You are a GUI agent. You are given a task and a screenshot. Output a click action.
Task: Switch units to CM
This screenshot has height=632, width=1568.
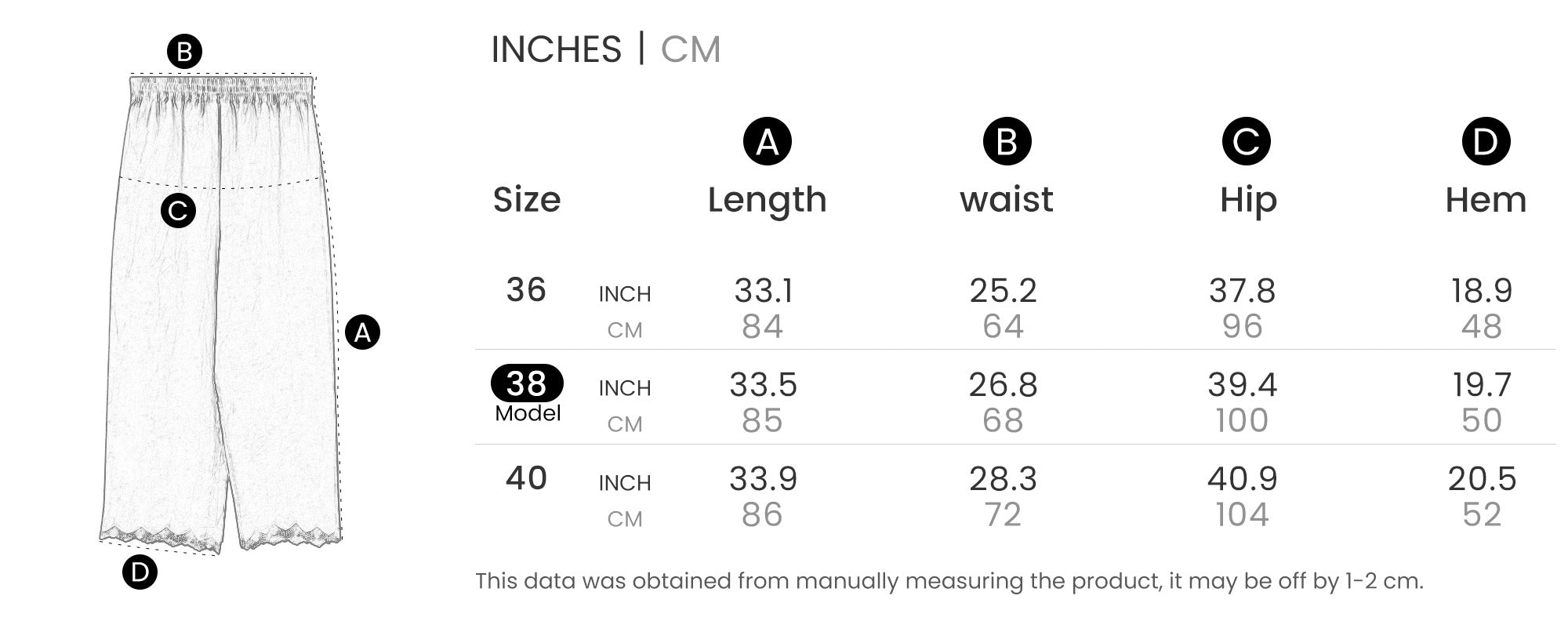pos(690,49)
